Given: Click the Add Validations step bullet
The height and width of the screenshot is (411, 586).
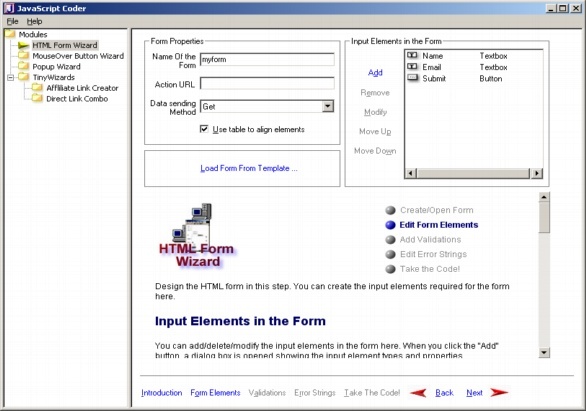Looking at the screenshot, I should pos(391,240).
